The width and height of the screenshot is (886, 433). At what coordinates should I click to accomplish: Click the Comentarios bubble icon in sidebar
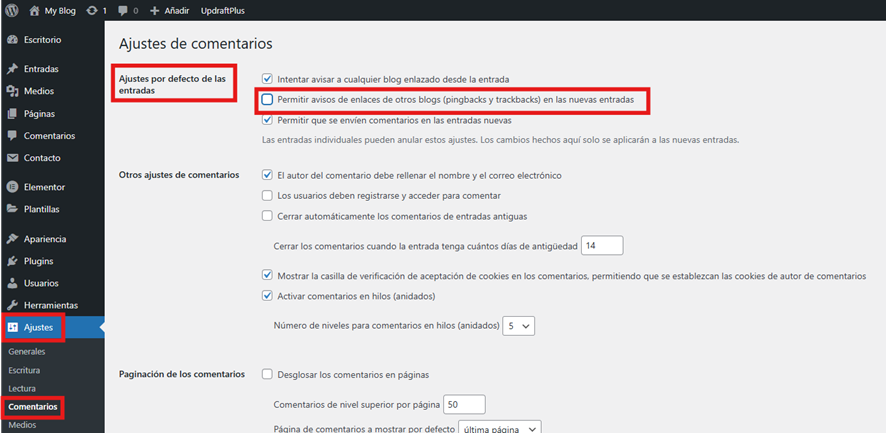point(12,136)
